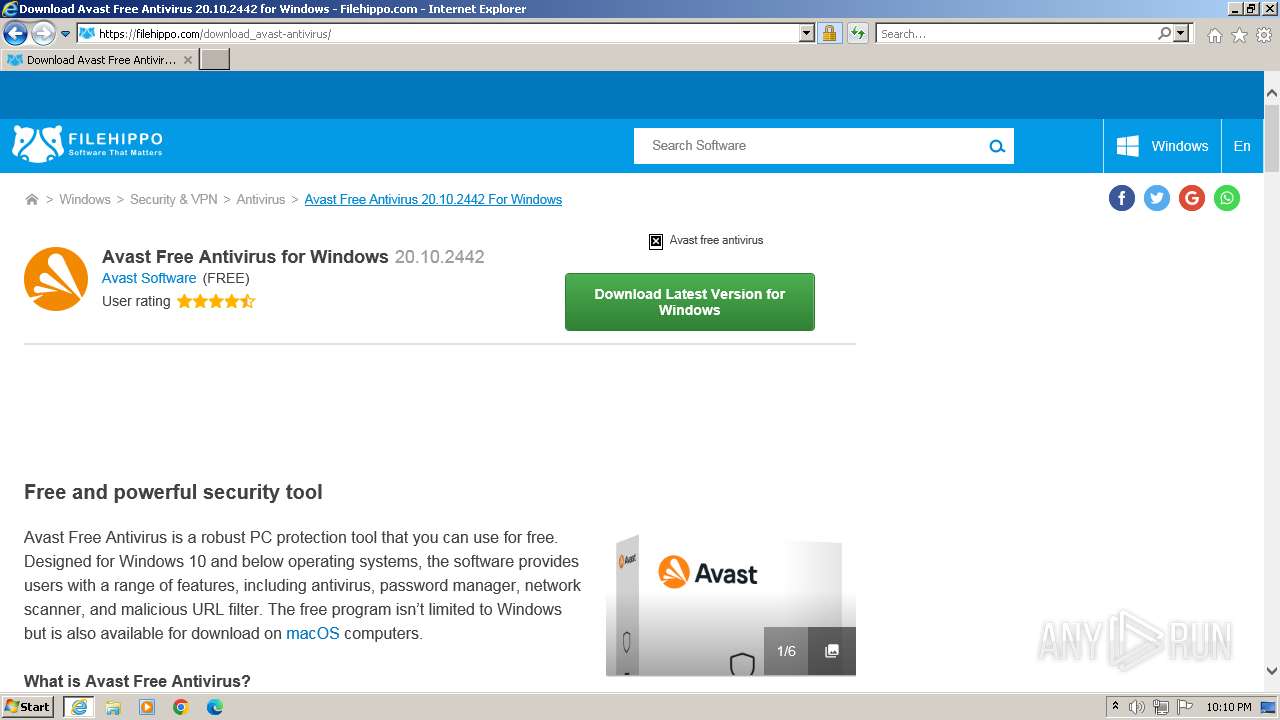Click the heading Free and powerful security tool

pyautogui.click(x=173, y=492)
